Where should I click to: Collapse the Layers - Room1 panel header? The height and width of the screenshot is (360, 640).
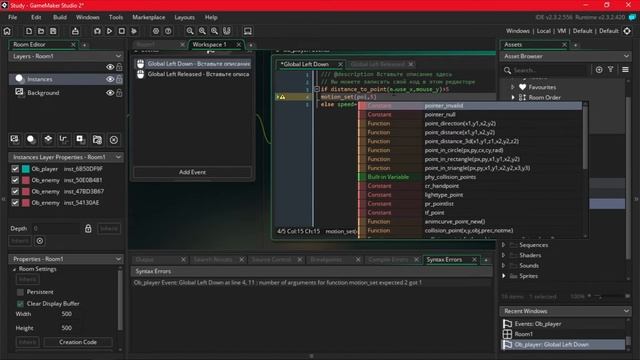tap(118, 56)
